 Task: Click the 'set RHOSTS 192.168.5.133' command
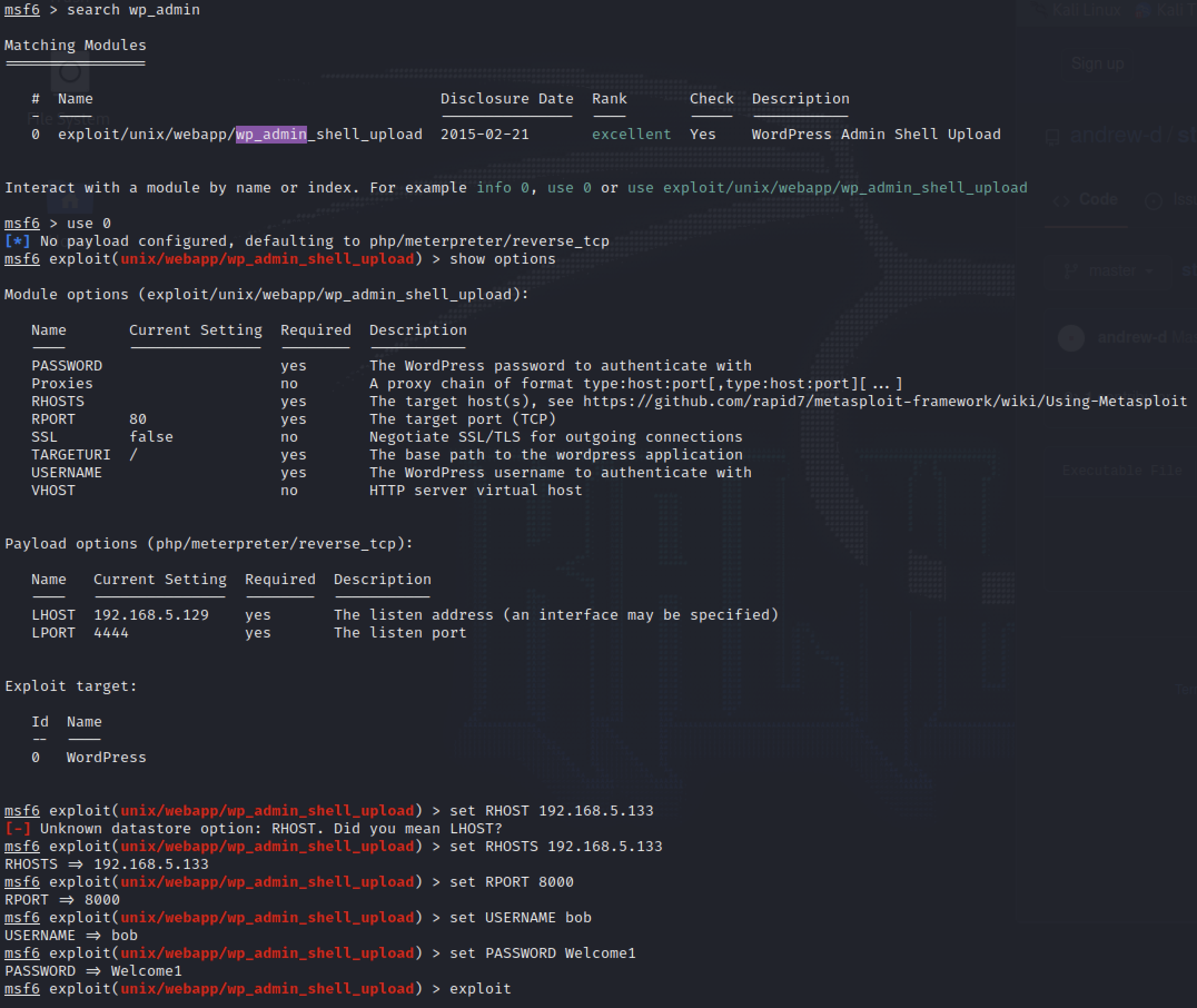(556, 846)
